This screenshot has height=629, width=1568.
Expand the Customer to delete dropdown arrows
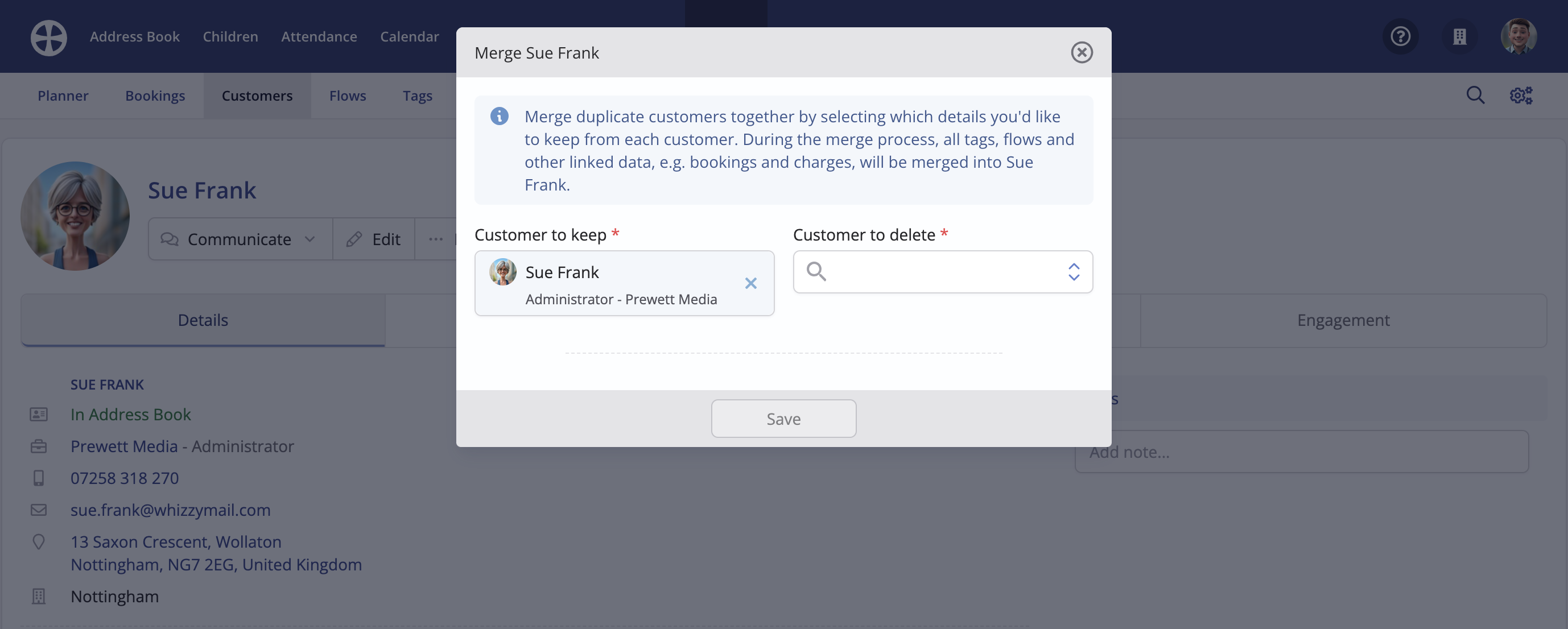(x=1074, y=271)
